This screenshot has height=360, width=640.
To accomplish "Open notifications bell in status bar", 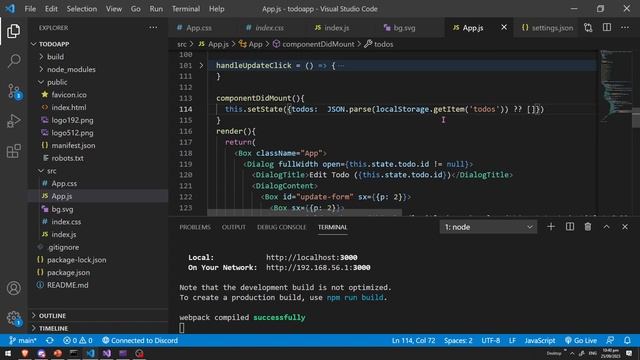I will pos(627,340).
